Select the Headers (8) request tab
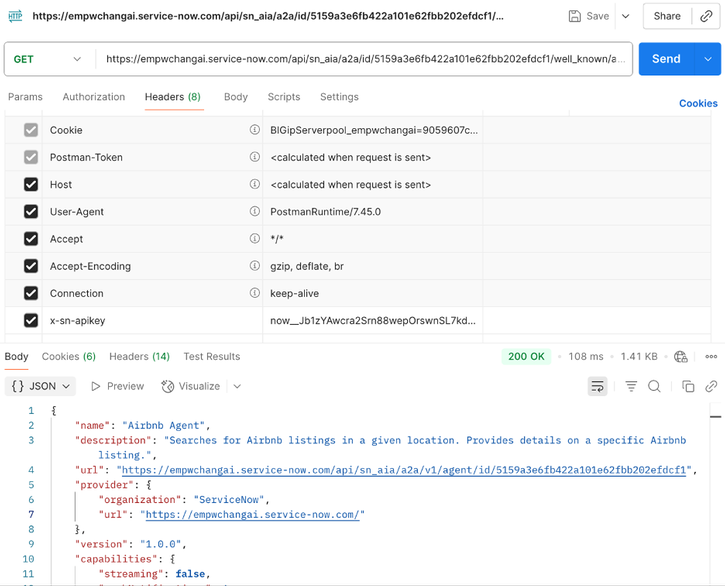 click(x=173, y=97)
